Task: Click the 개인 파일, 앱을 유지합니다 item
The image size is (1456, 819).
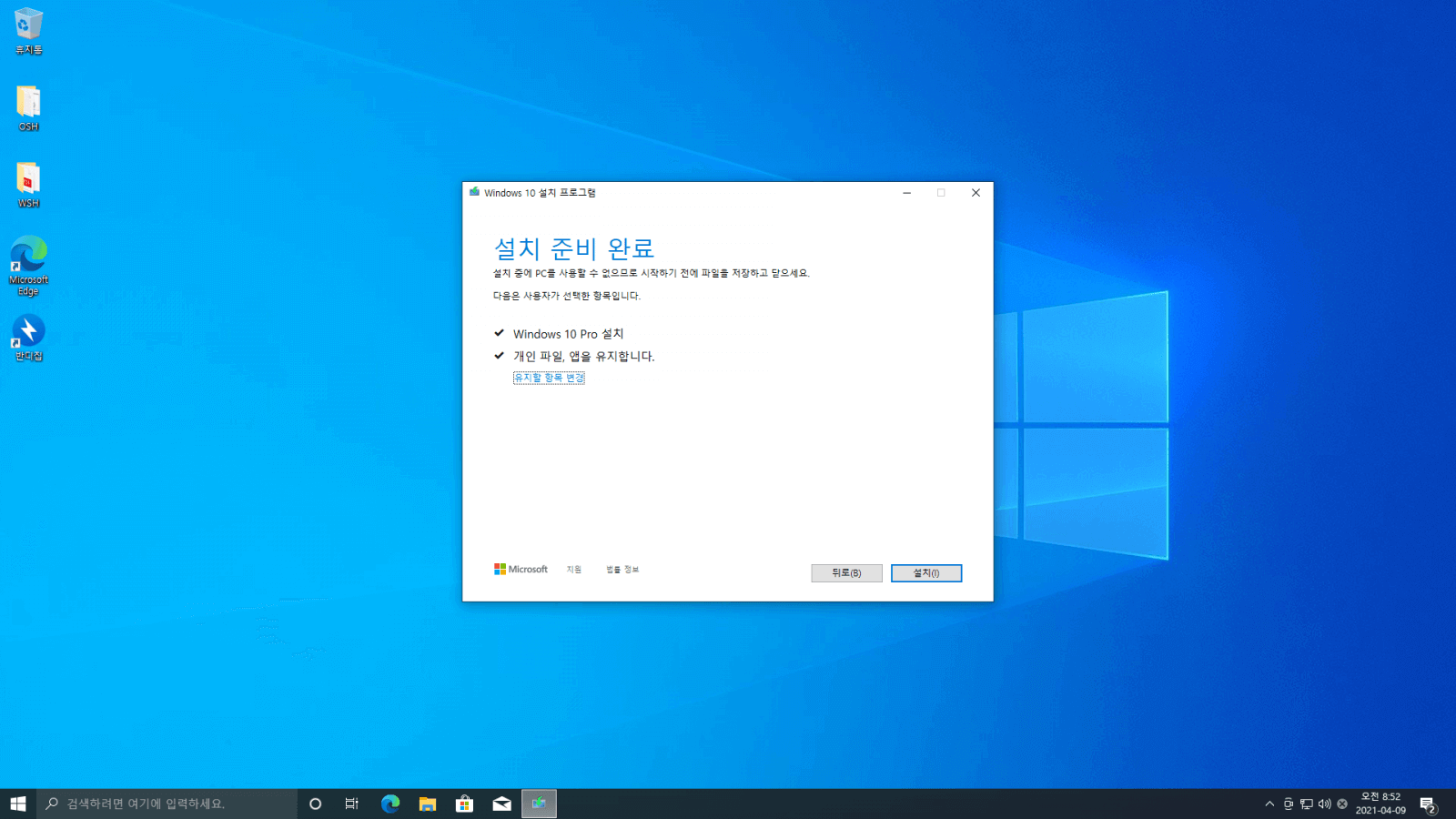Action: click(x=583, y=356)
